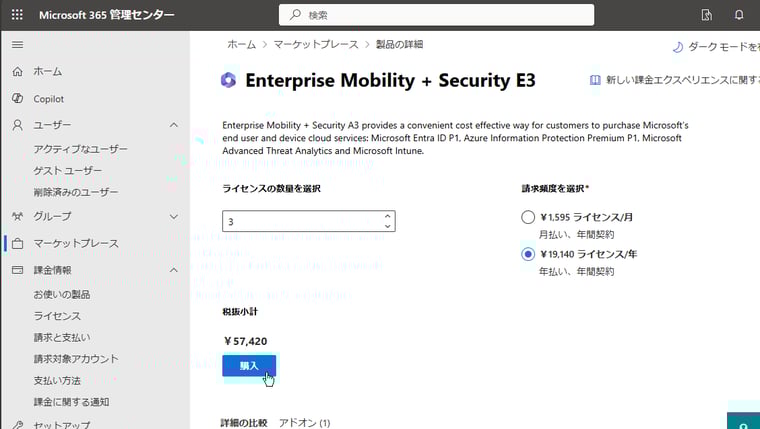Click the teal help button at bottom right
The width and height of the screenshot is (760, 429).
point(744,421)
